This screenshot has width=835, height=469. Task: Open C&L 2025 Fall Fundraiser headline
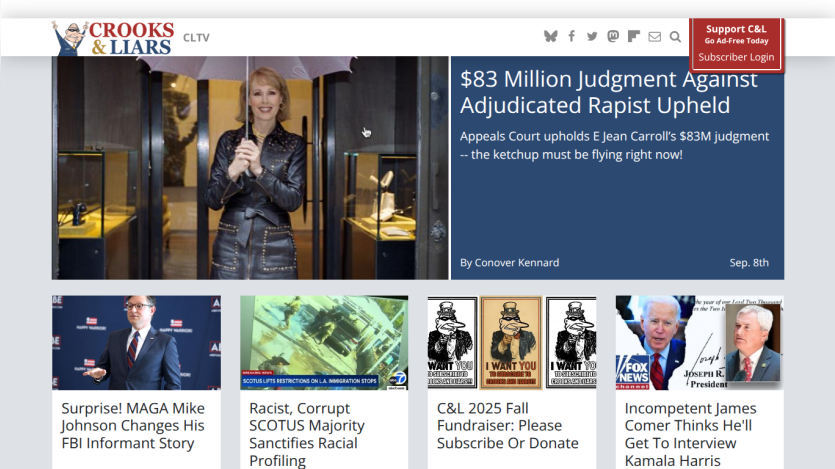click(507, 425)
